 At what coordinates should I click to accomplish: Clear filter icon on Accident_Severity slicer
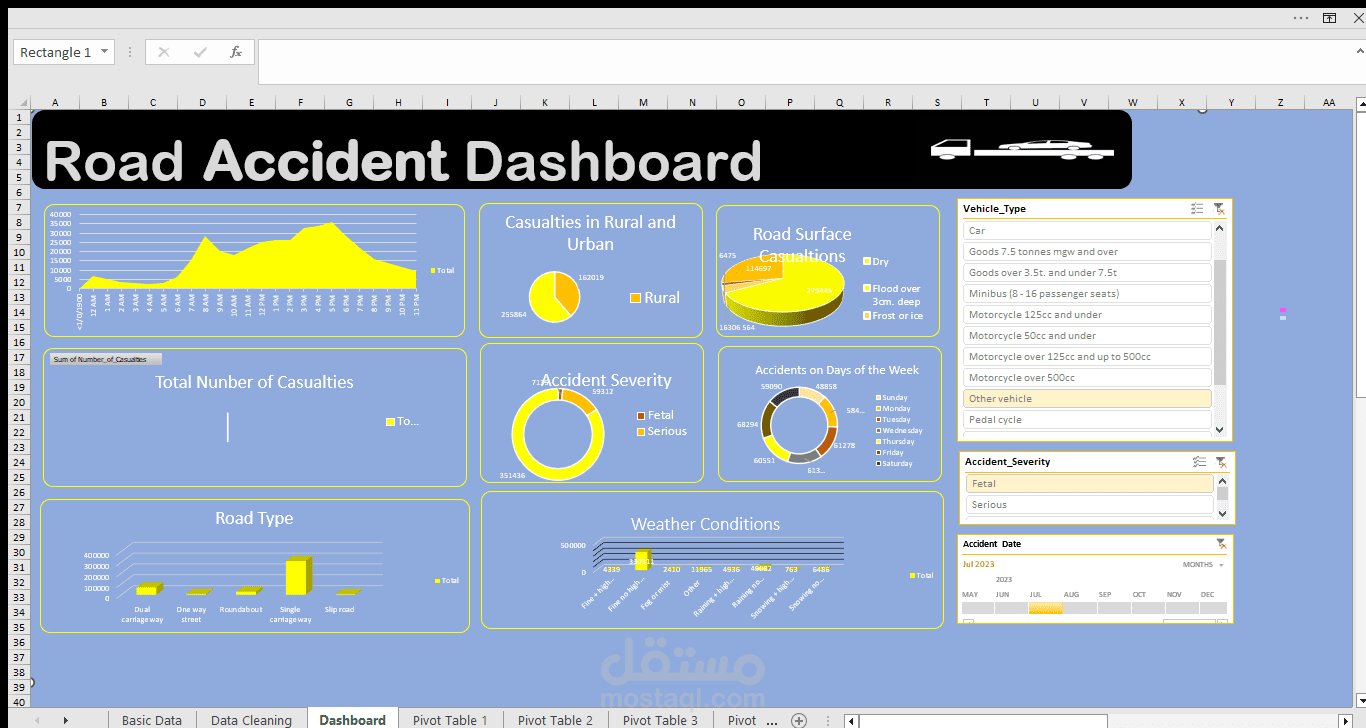pos(1221,462)
